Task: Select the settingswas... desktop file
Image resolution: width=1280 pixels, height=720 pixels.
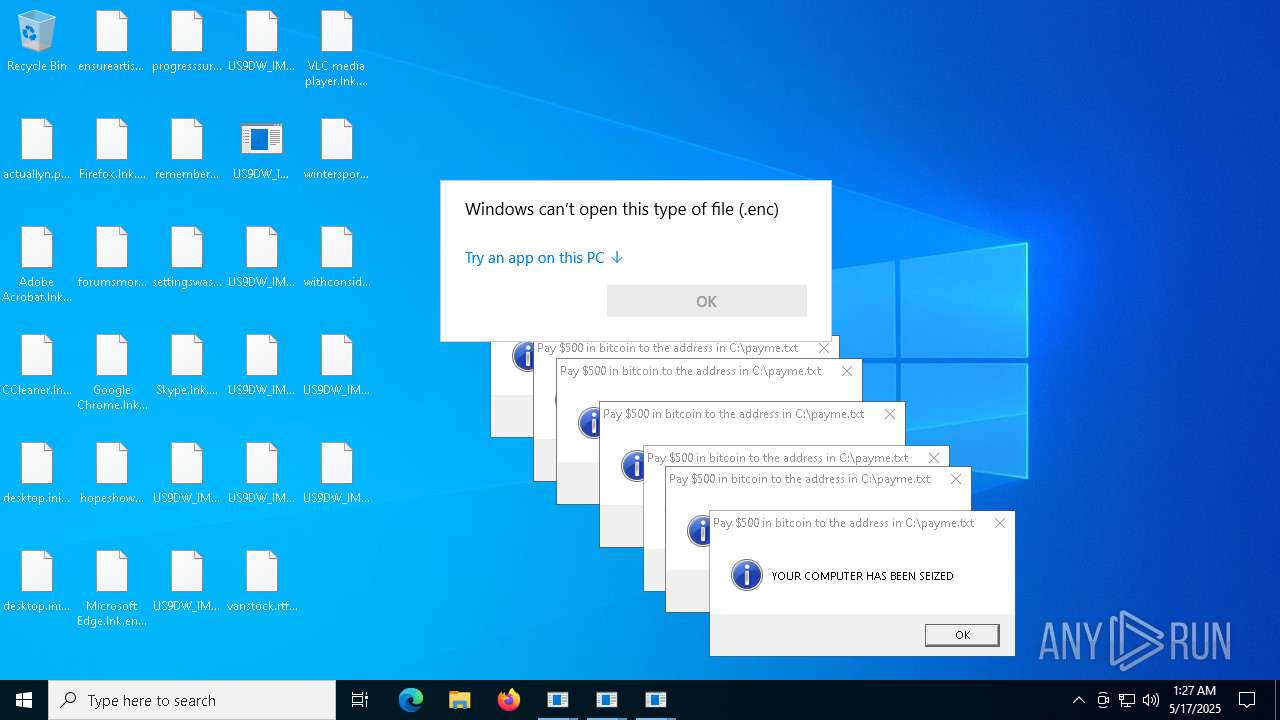Action: pyautogui.click(x=187, y=258)
